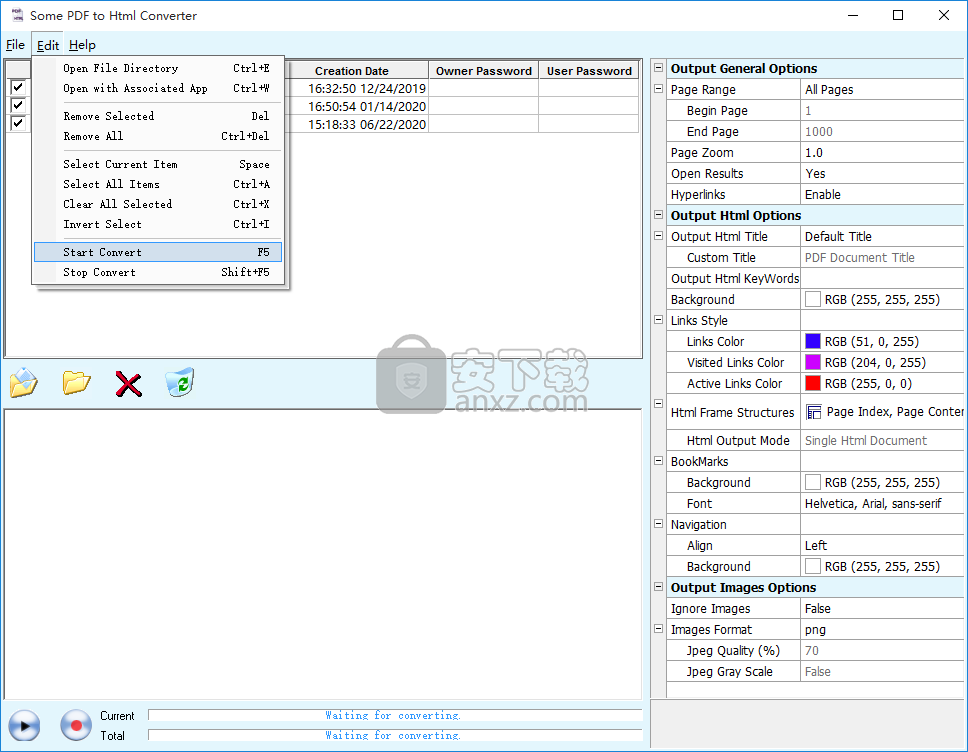Choose Select All Items entry
The width and height of the screenshot is (968, 752).
(x=158, y=184)
